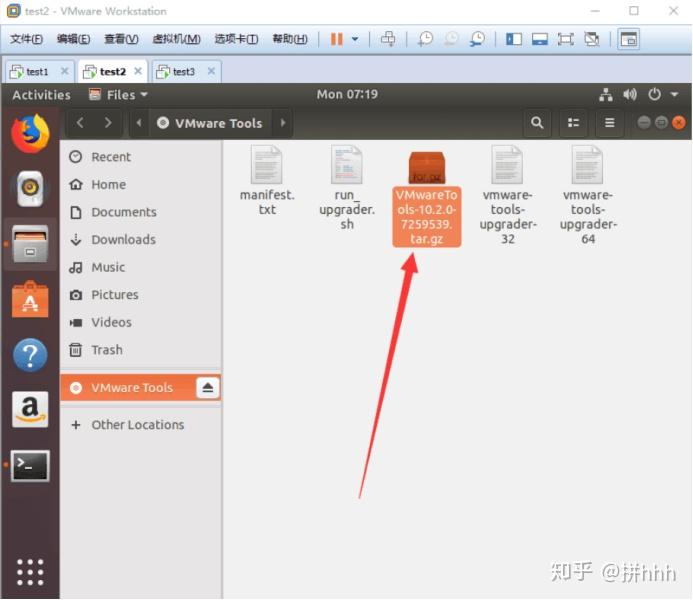The height and width of the screenshot is (600, 693).
Task: Expand the Ubuntu system menu arrow
Action: (674, 94)
